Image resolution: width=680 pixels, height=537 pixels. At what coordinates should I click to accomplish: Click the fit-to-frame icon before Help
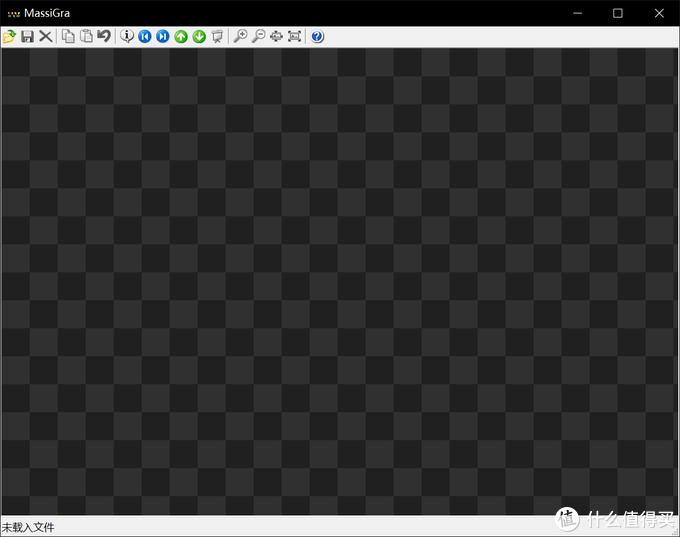point(294,37)
